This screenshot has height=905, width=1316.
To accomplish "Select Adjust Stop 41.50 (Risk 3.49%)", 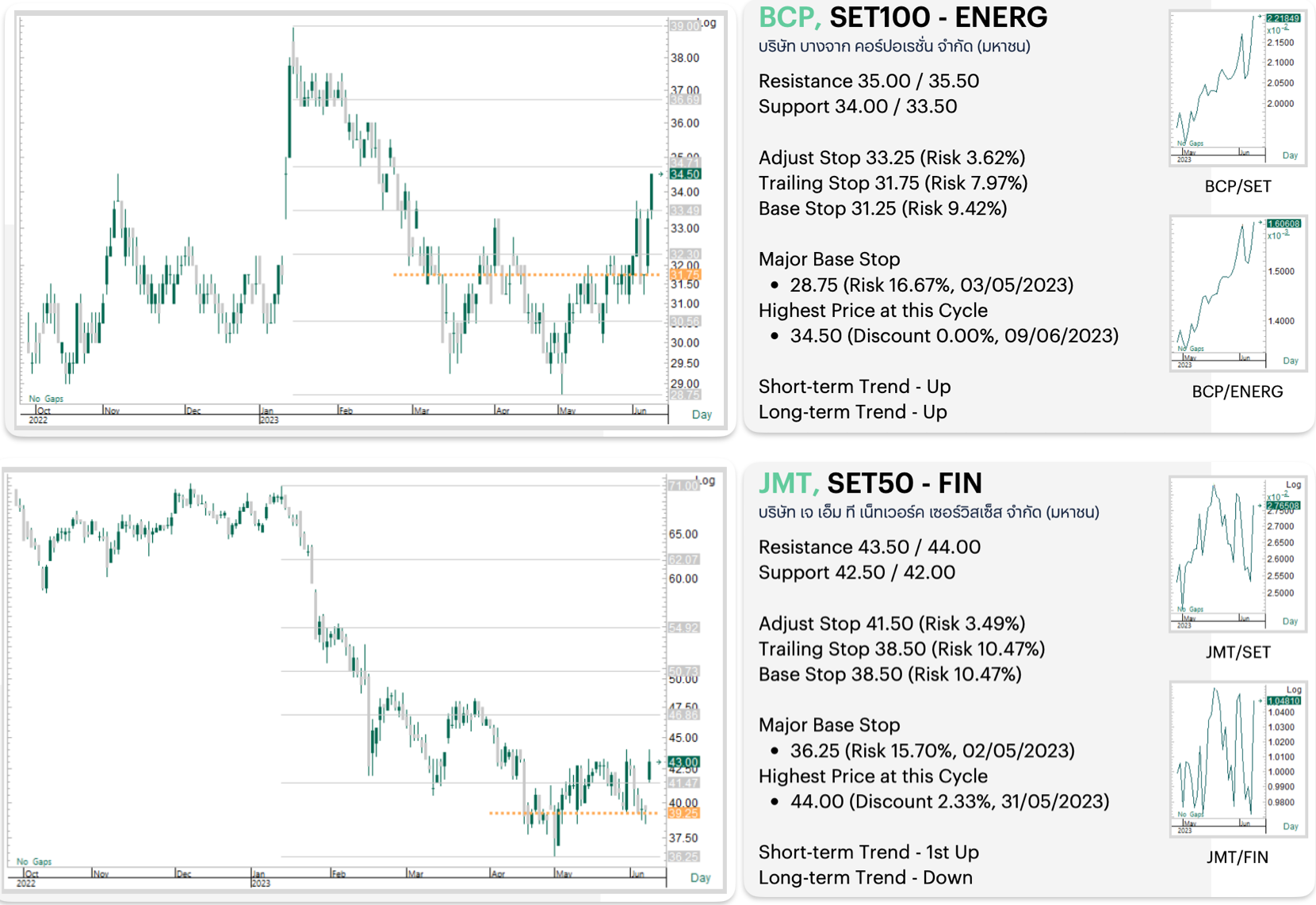I will [892, 624].
